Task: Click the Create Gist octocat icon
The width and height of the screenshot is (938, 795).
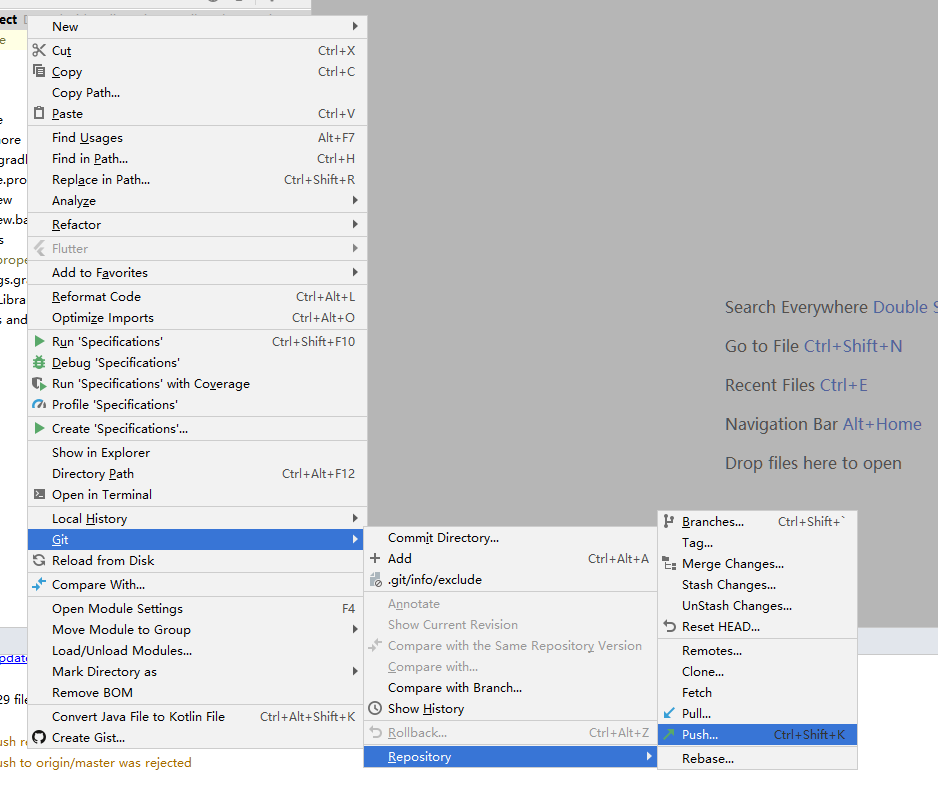Action: pyautogui.click(x=38, y=737)
